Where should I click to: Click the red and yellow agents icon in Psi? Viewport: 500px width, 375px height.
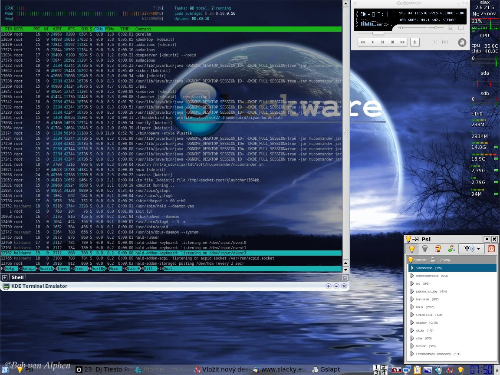click(x=438, y=249)
